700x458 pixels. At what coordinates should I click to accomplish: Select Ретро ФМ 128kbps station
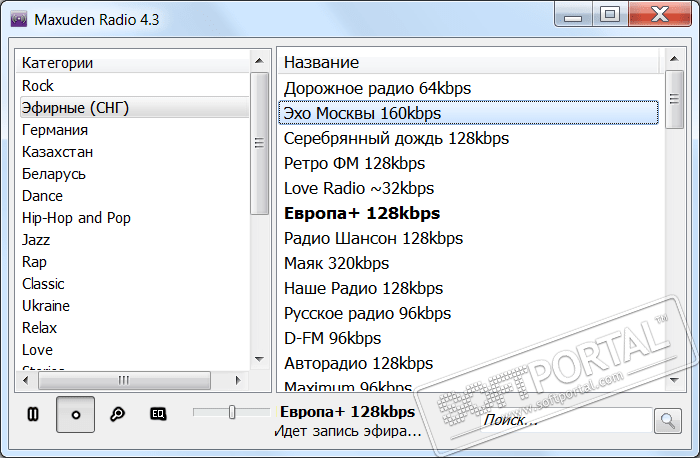coord(469,163)
